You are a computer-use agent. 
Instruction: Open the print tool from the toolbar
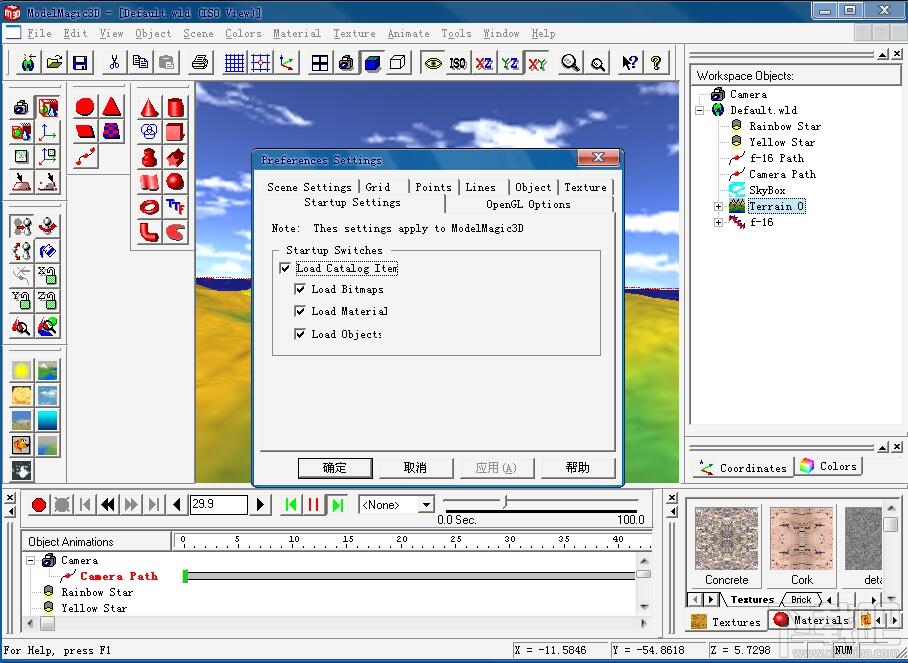(x=199, y=62)
